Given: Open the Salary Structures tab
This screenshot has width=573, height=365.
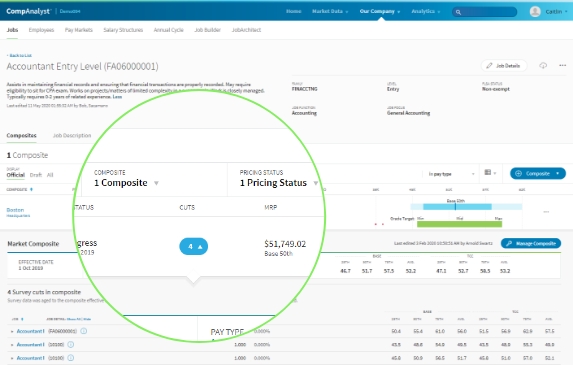Looking at the screenshot, I should click(x=123, y=30).
